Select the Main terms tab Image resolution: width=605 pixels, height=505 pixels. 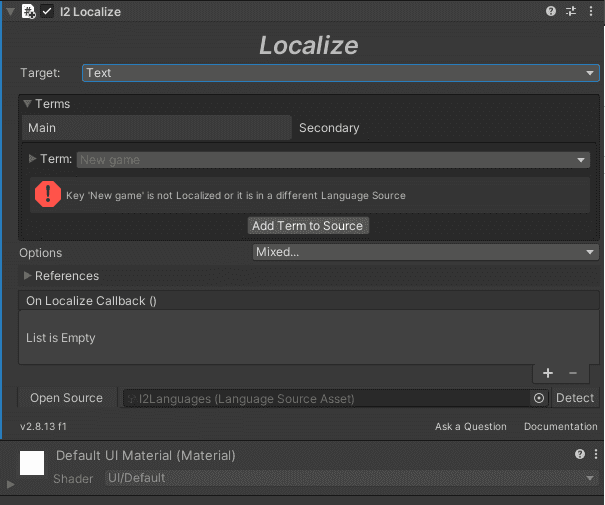157,128
